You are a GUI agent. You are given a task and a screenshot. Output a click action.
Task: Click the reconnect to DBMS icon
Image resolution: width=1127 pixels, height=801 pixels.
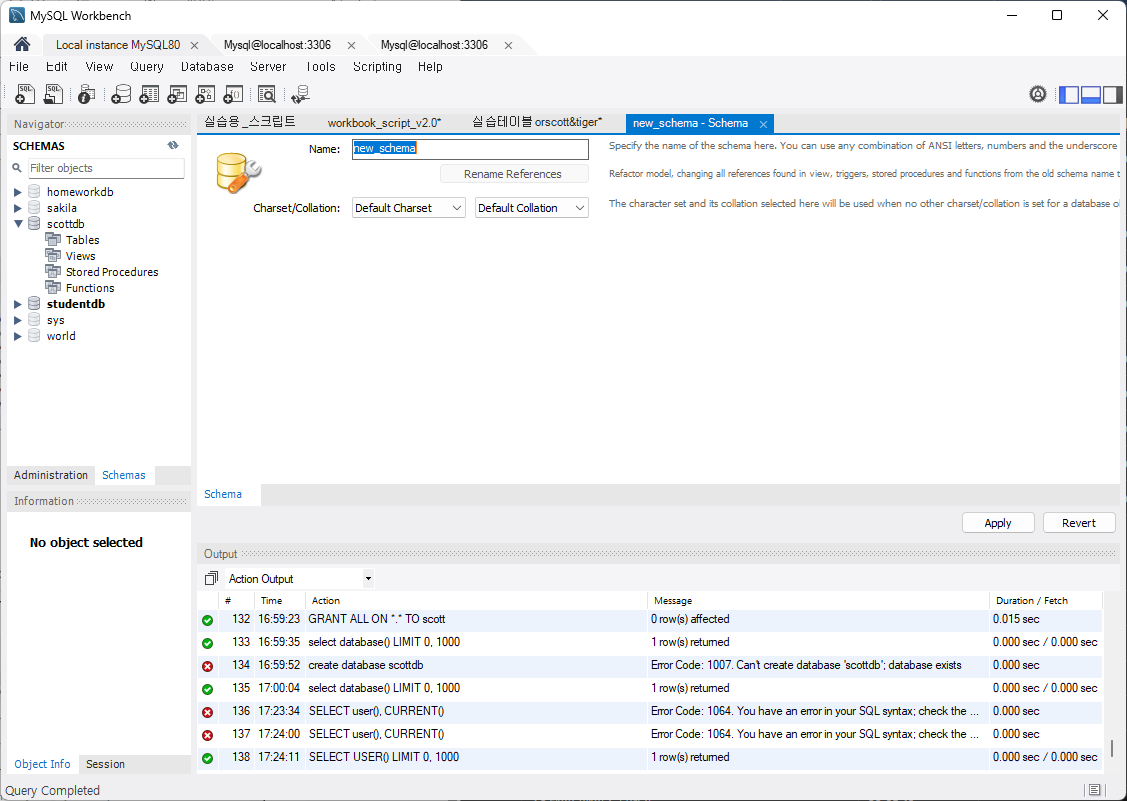300,94
